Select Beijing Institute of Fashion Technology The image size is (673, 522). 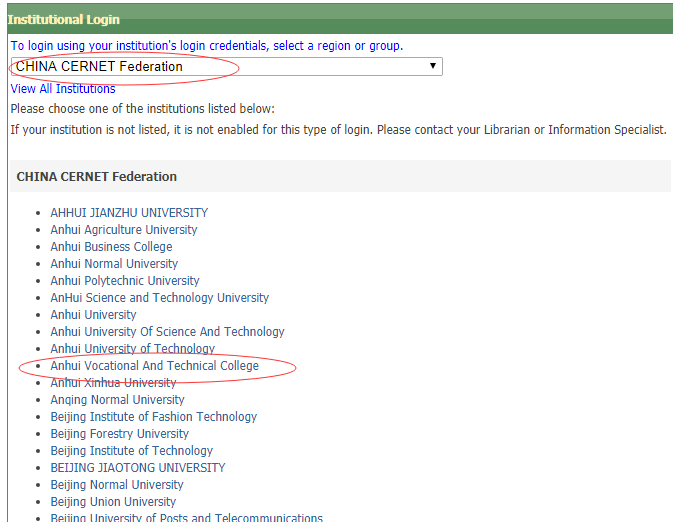pos(153,417)
